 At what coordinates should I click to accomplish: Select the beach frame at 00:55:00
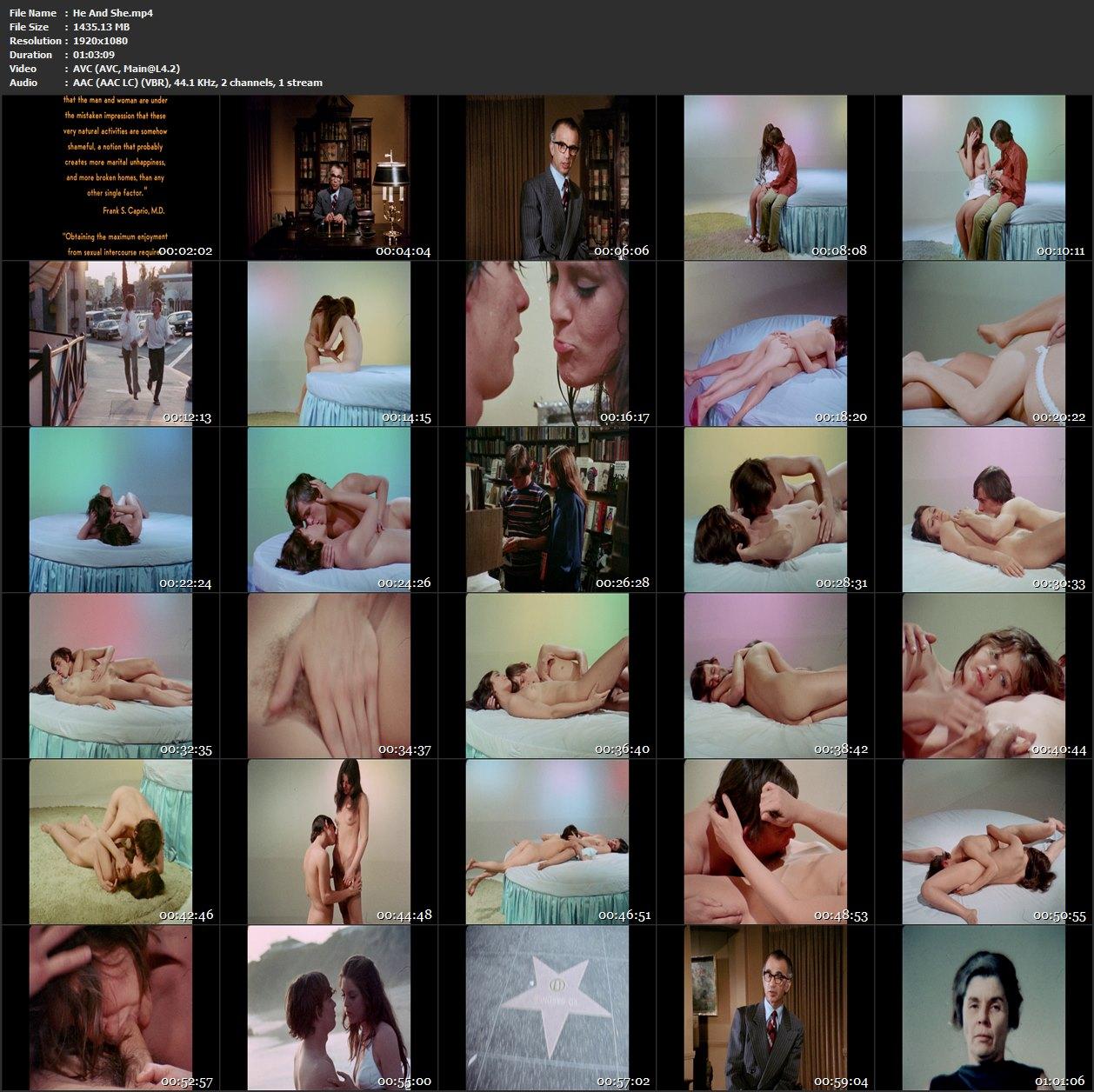click(x=329, y=1008)
